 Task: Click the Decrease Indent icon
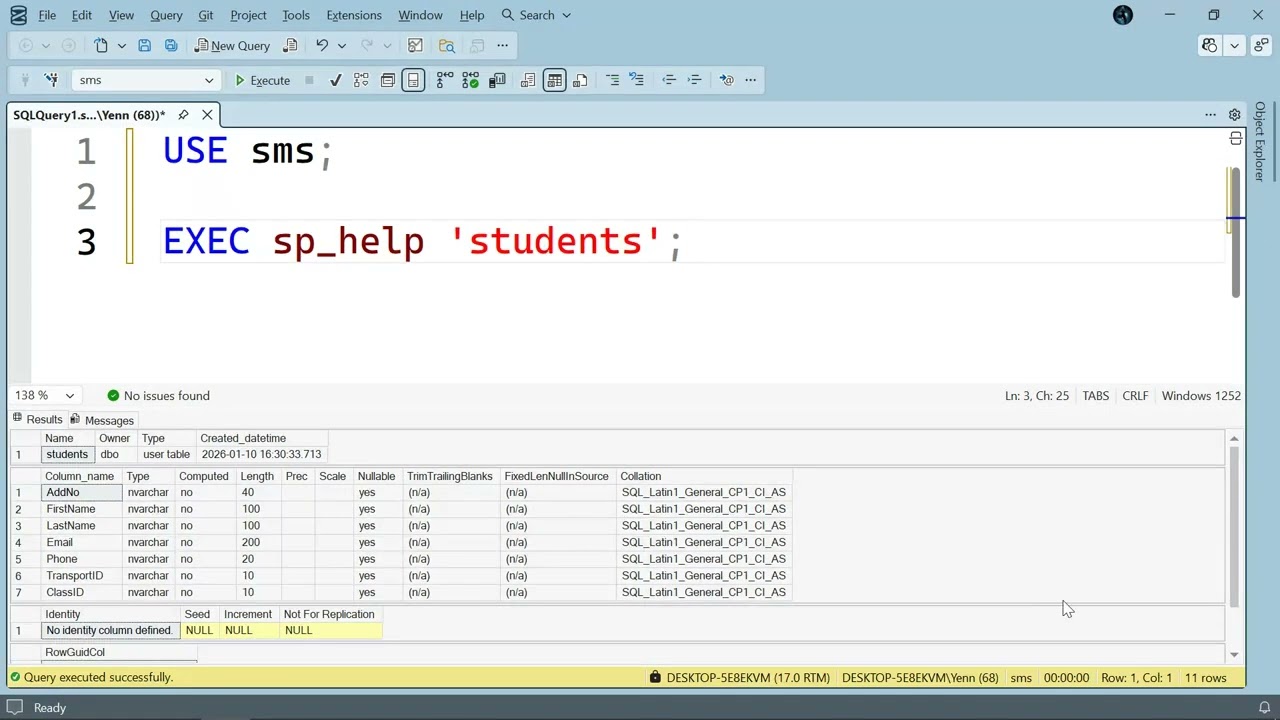pos(669,80)
